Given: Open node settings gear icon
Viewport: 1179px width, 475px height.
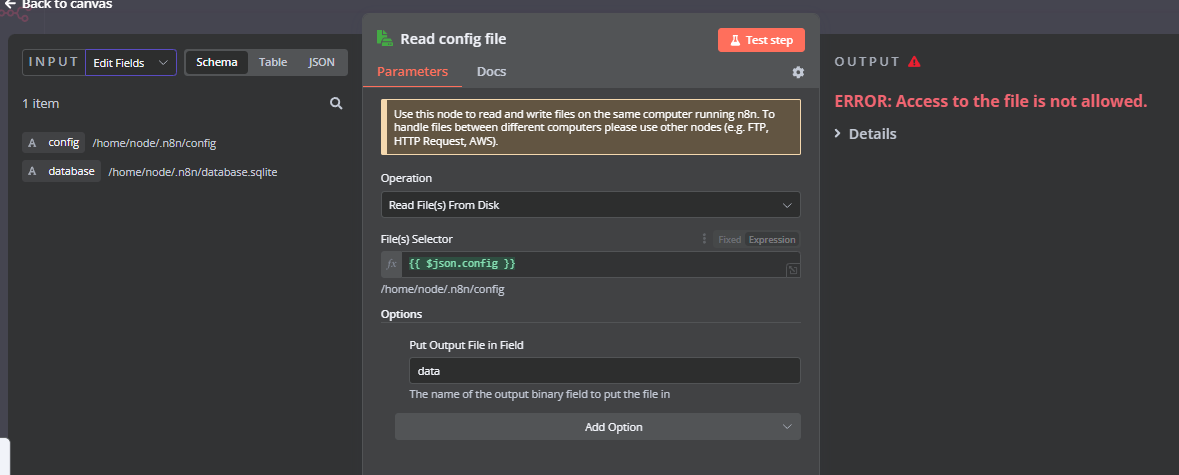Looking at the screenshot, I should 798,72.
